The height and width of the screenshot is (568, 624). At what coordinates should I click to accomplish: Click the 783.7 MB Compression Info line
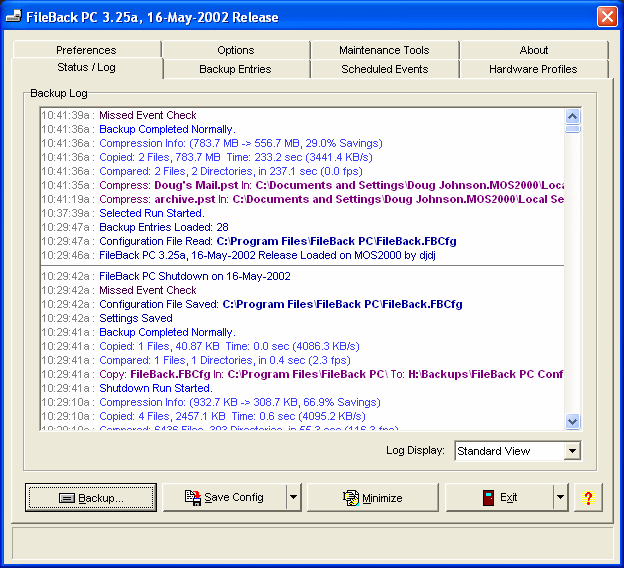(212, 143)
